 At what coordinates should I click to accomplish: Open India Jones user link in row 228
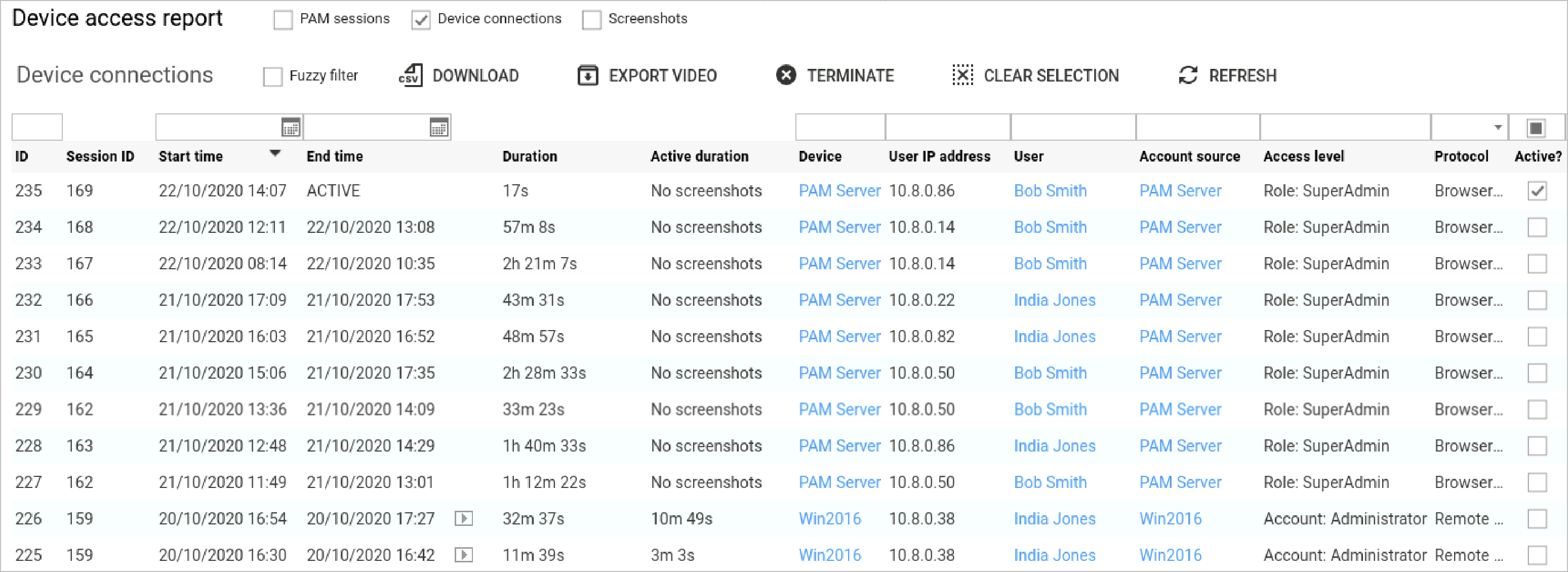pos(1054,446)
